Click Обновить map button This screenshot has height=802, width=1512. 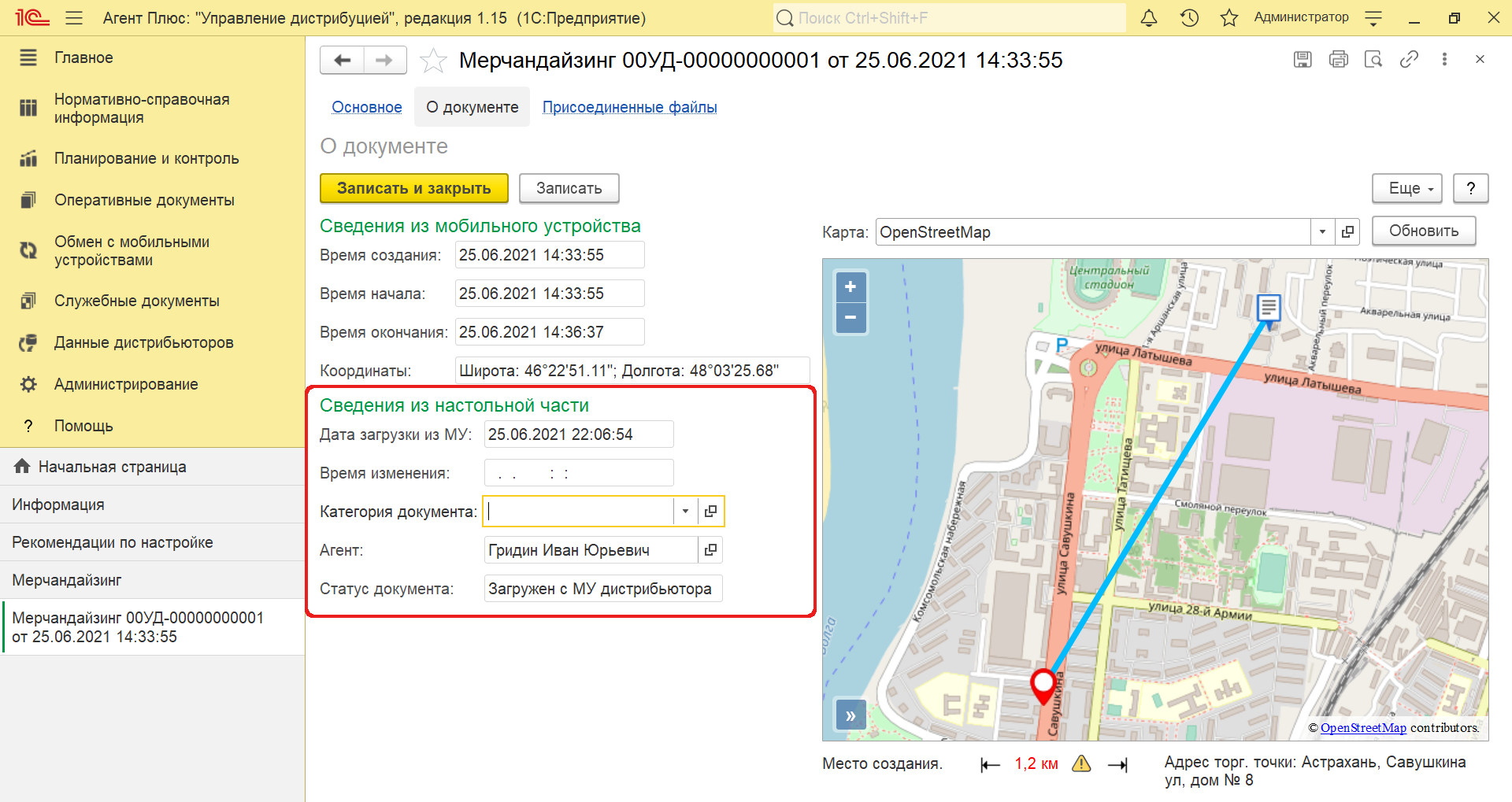click(x=1423, y=231)
